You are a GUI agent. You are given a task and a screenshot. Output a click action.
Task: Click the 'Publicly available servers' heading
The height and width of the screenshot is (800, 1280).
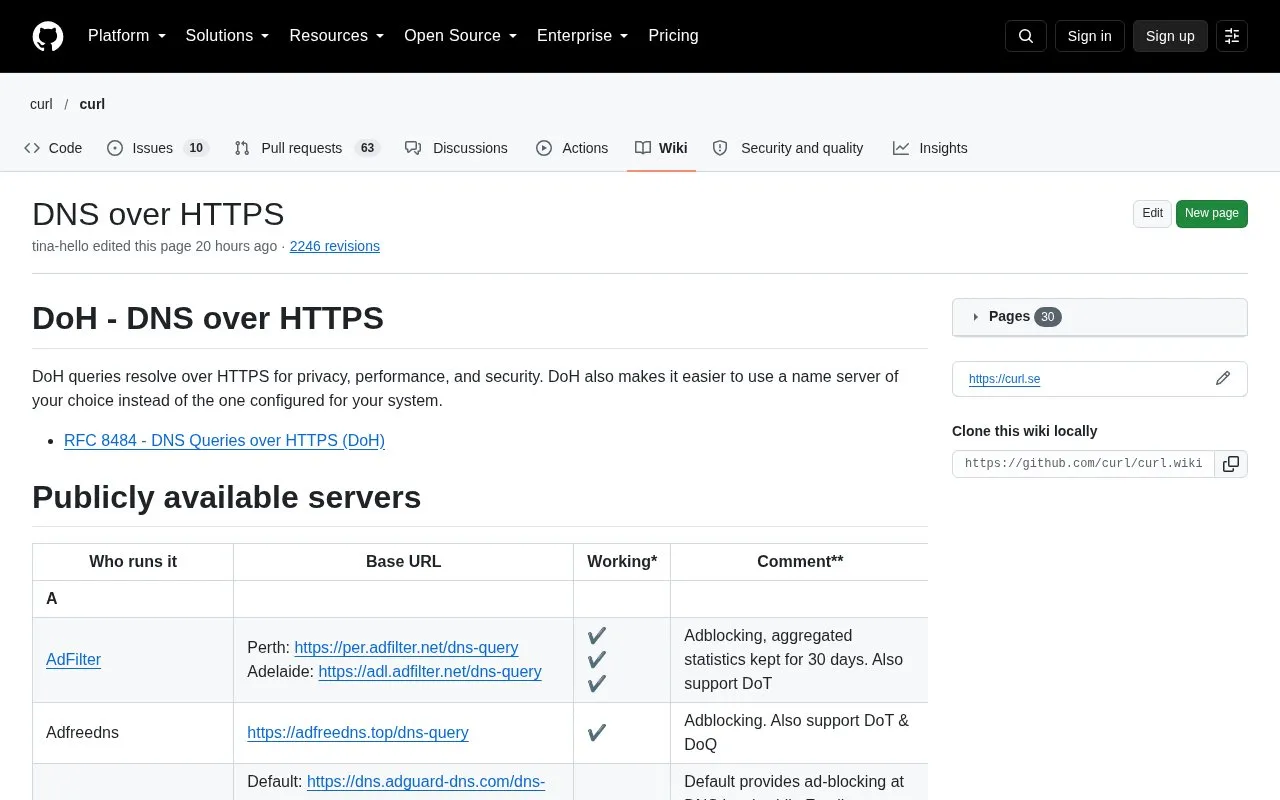tap(227, 498)
